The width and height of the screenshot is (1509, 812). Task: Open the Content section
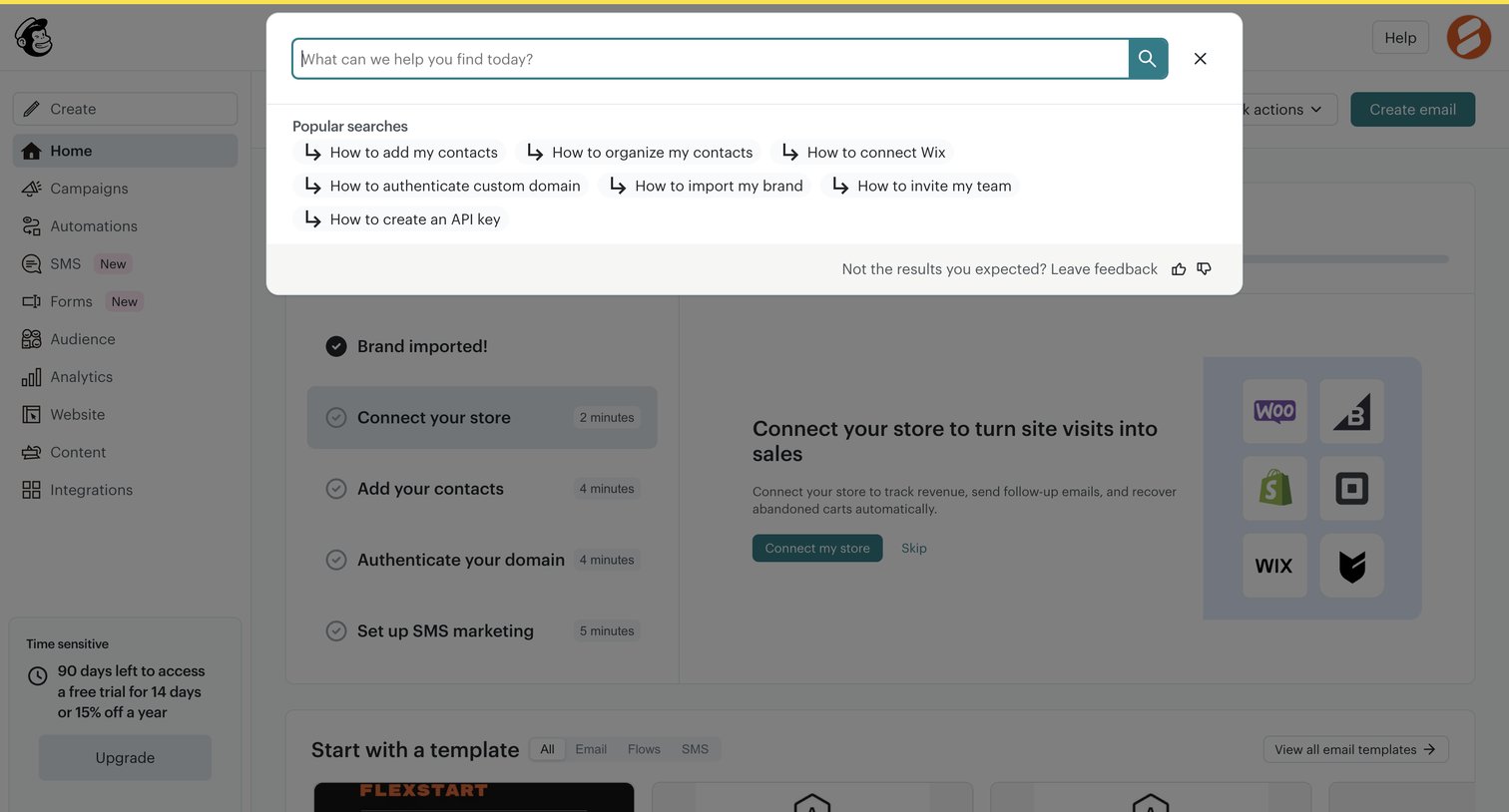(125, 452)
